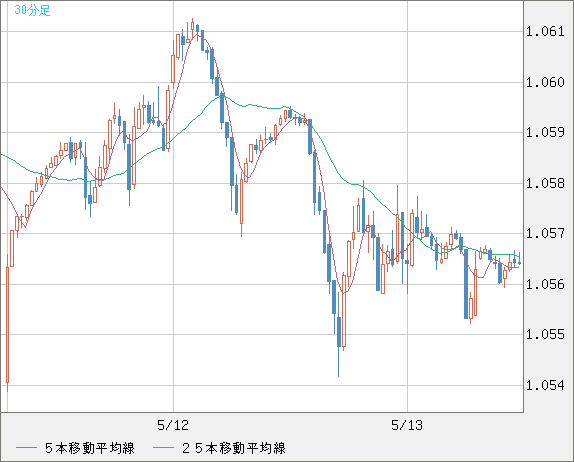This screenshot has width=574, height=462.
Task: Click the 1.061 price axis label
Action: [545, 31]
